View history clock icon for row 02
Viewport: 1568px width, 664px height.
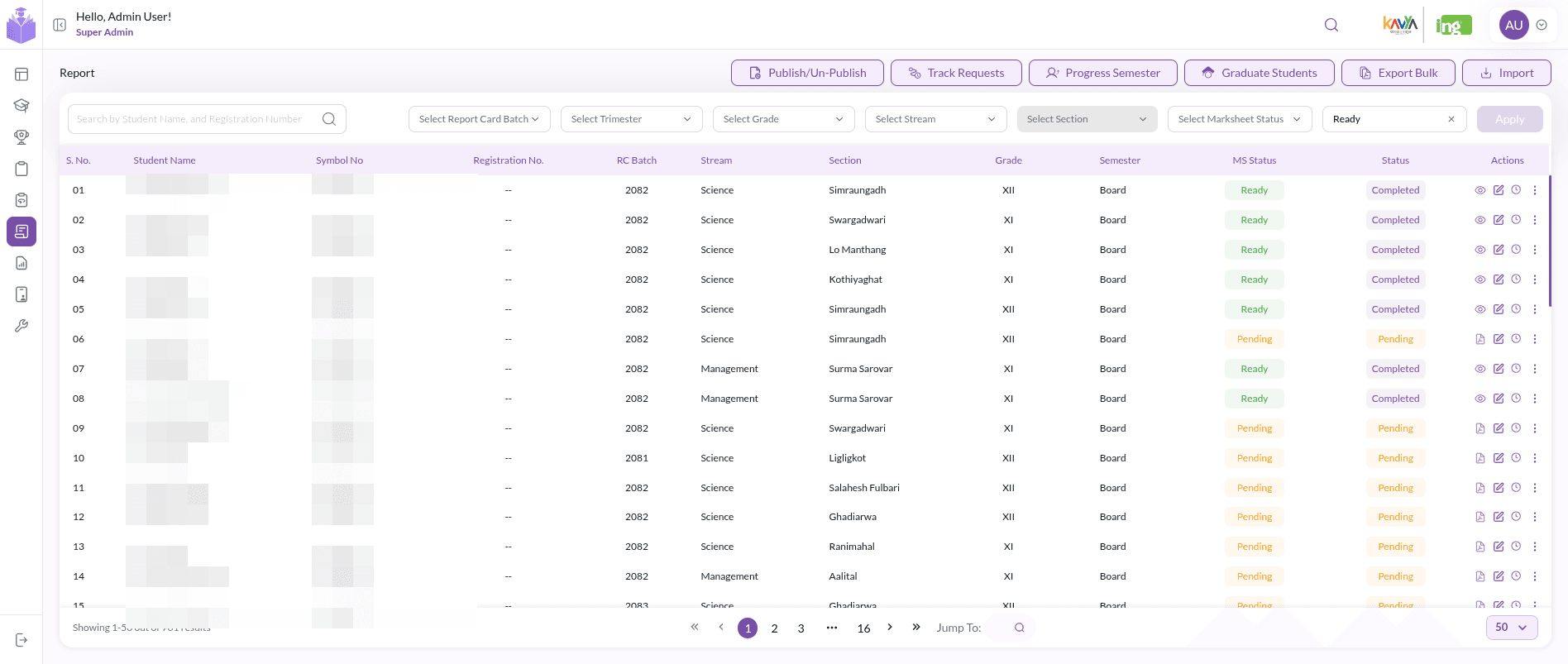click(1516, 220)
